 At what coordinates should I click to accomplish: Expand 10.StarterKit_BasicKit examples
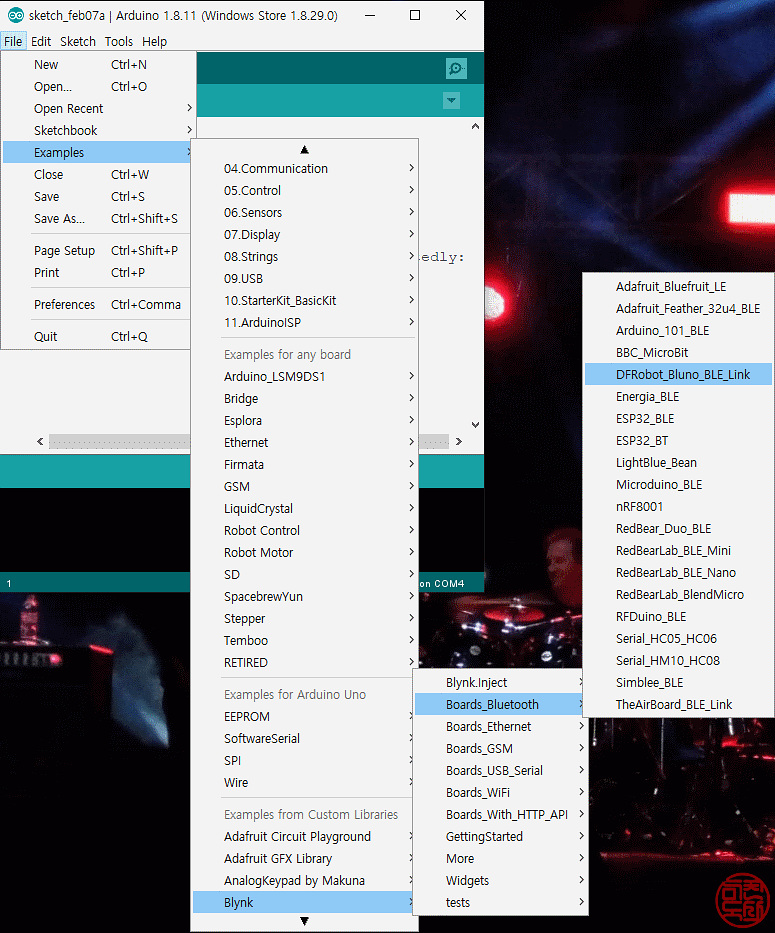click(304, 301)
